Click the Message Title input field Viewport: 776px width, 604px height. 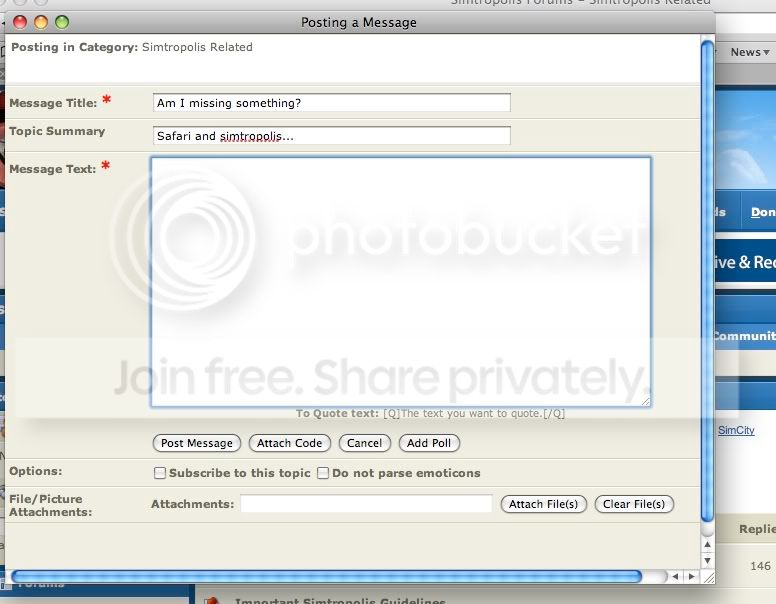[x=332, y=103]
